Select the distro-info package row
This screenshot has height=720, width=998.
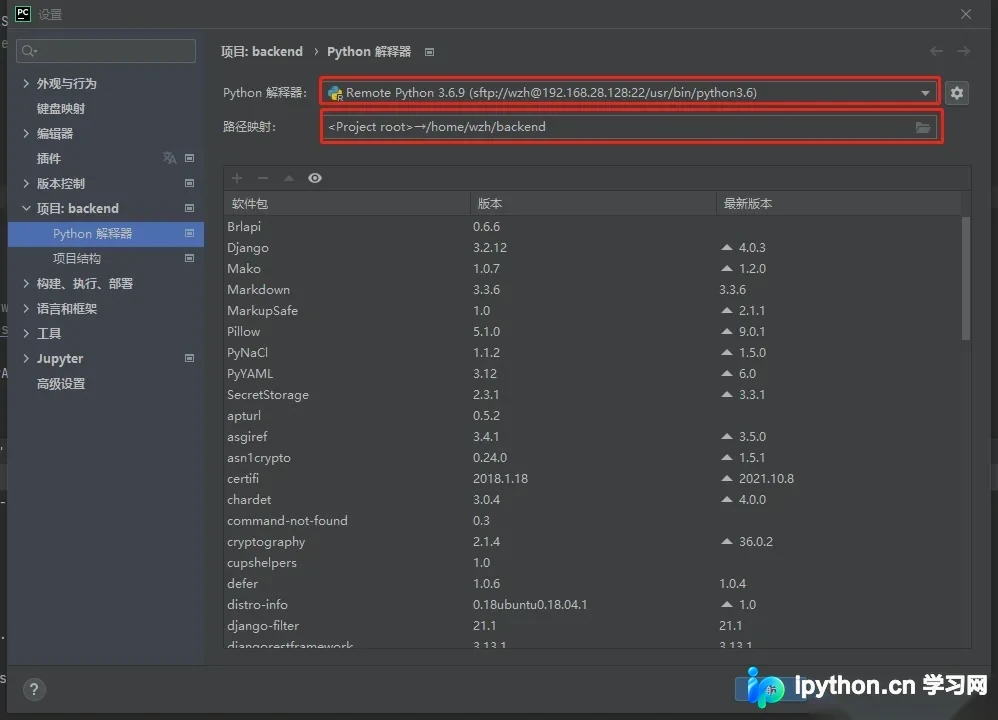click(593, 605)
